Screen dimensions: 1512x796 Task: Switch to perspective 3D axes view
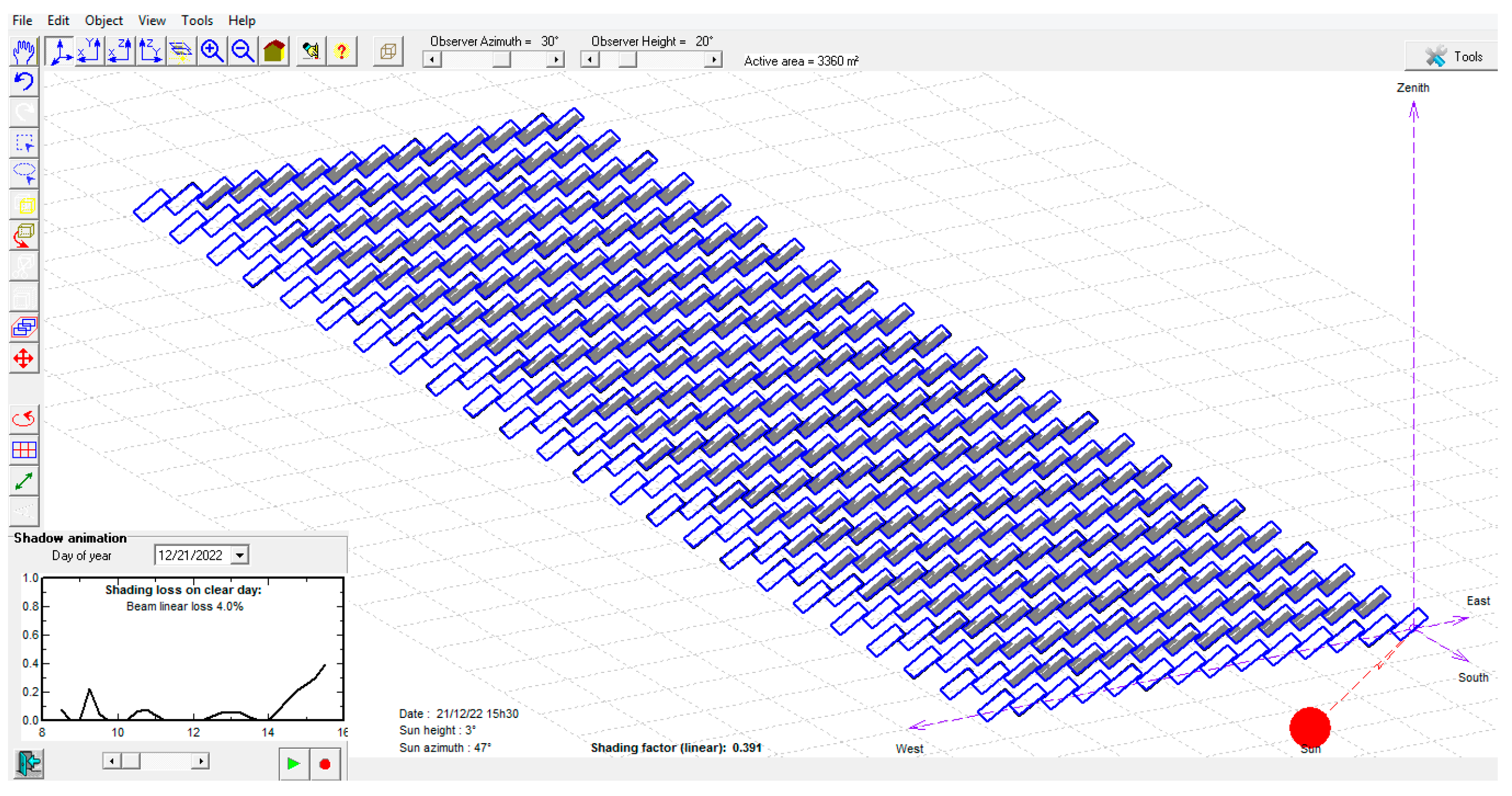point(60,52)
